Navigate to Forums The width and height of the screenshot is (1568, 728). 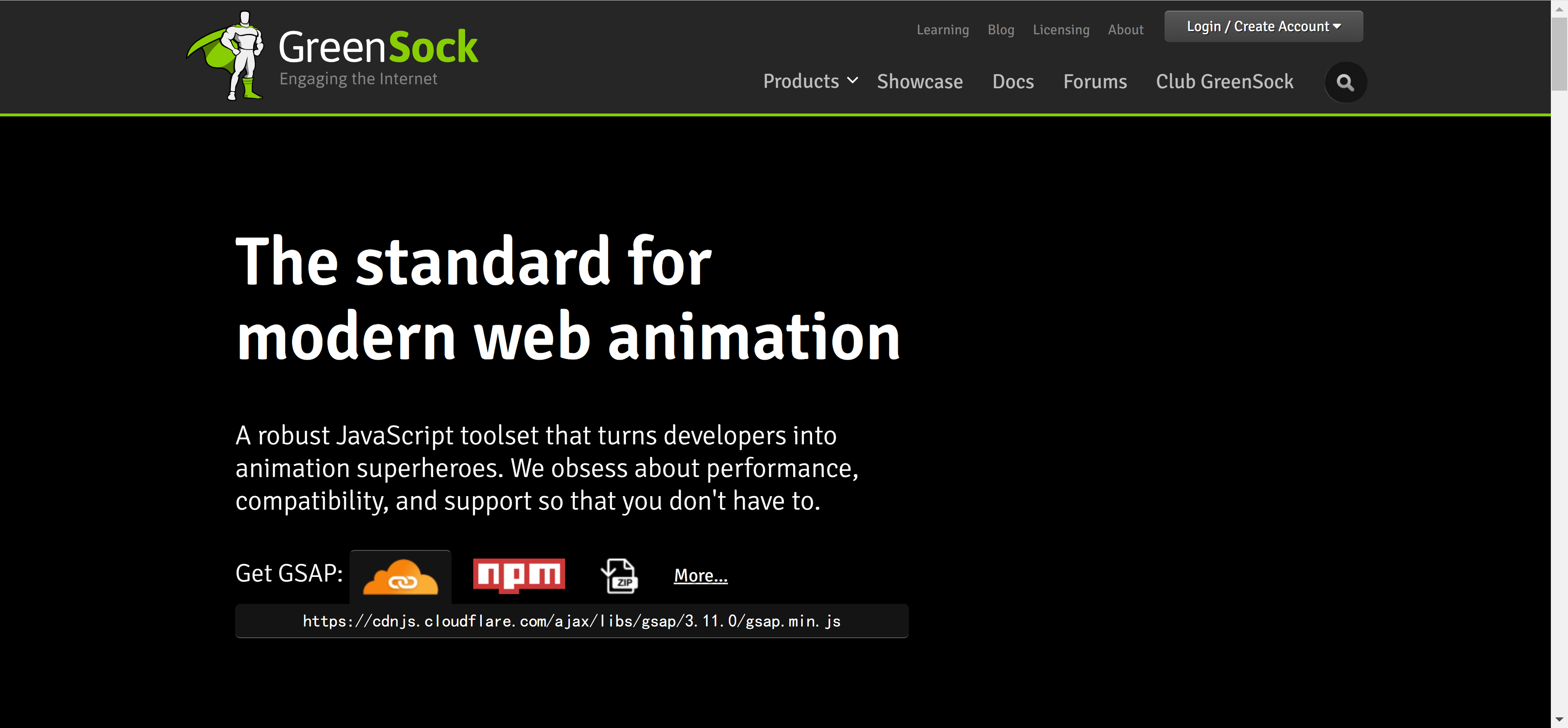(x=1094, y=82)
